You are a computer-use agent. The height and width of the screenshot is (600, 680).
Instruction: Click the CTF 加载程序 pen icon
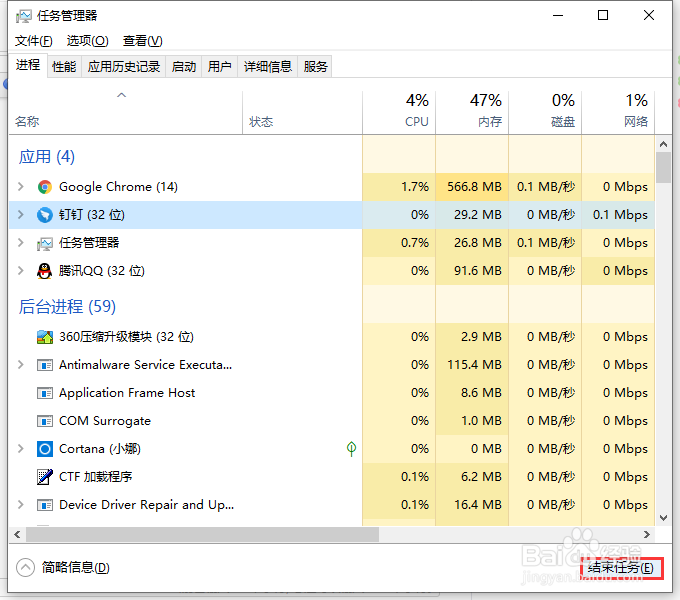pyautogui.click(x=45, y=477)
